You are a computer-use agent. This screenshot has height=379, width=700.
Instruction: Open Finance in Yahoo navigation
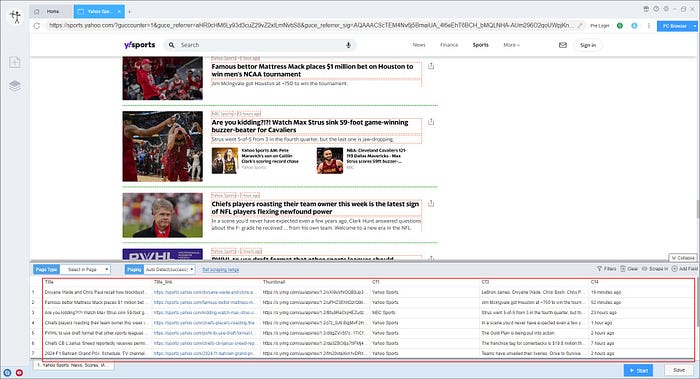click(449, 45)
